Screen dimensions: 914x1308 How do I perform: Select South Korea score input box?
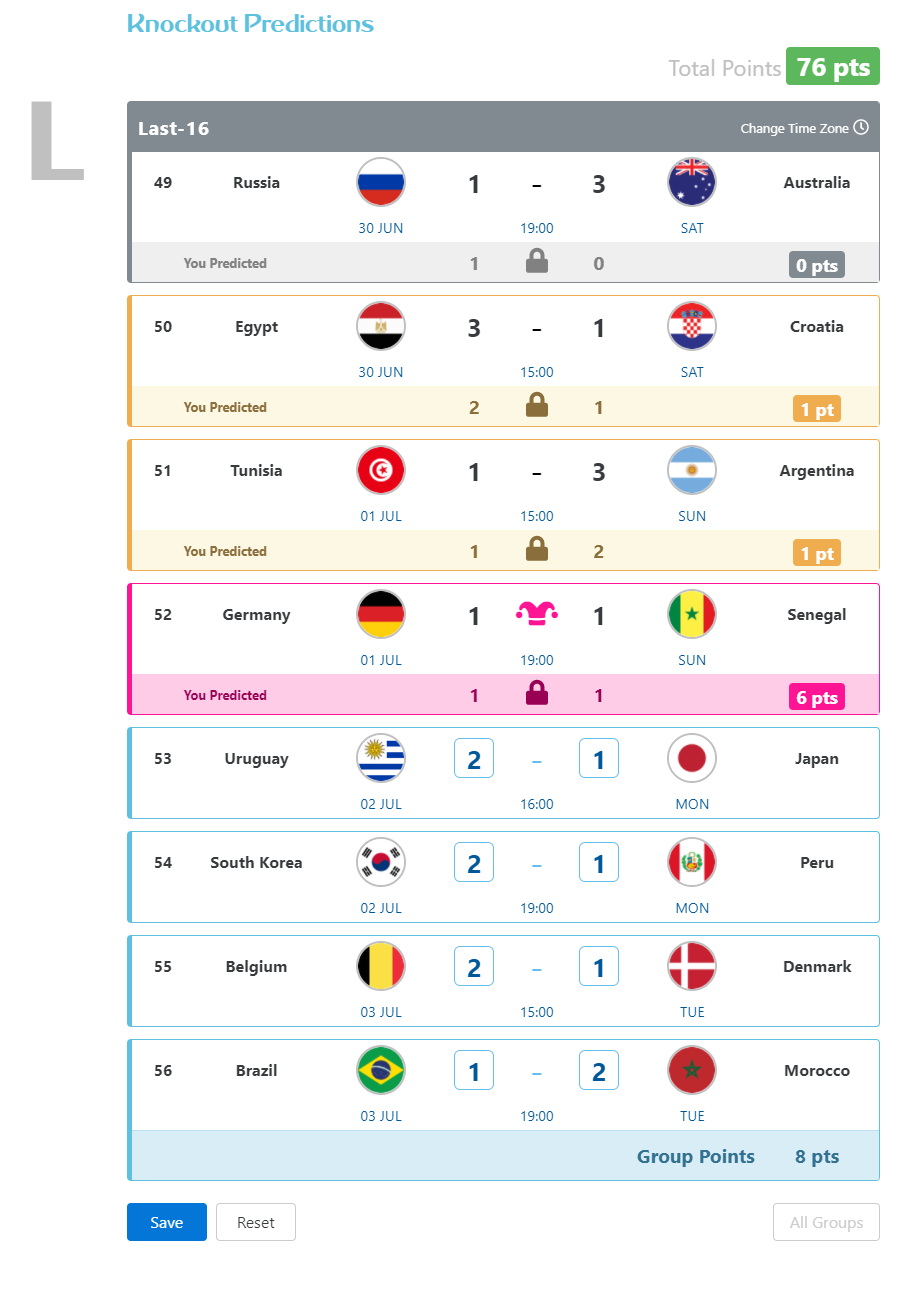coord(474,862)
